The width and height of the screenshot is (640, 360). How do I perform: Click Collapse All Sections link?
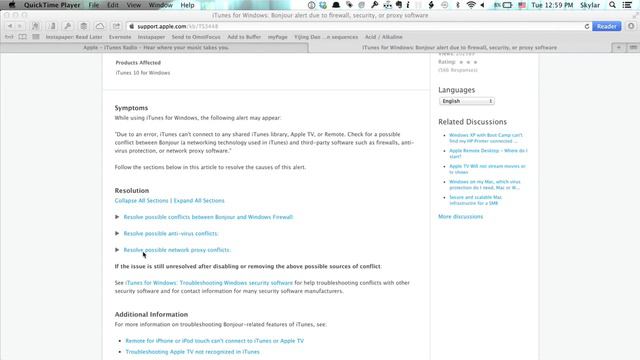point(141,200)
